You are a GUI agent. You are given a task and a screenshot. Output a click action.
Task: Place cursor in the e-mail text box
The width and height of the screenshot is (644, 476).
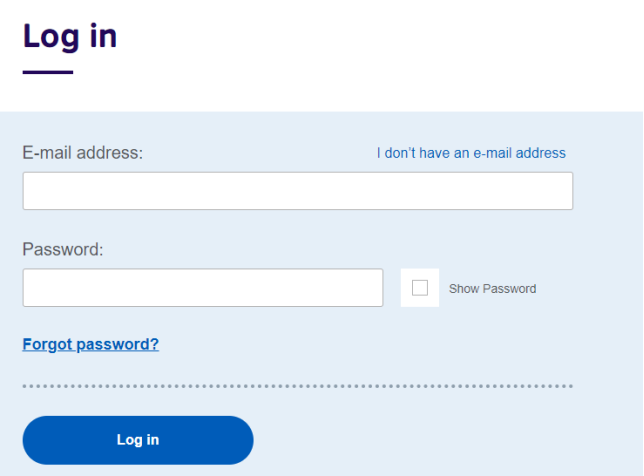297,191
